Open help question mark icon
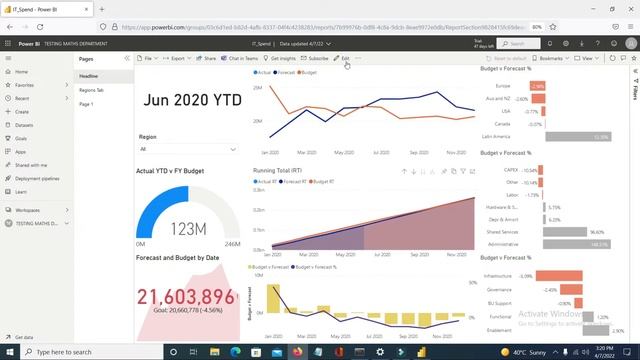This screenshot has width=640, height=360. click(x=598, y=43)
